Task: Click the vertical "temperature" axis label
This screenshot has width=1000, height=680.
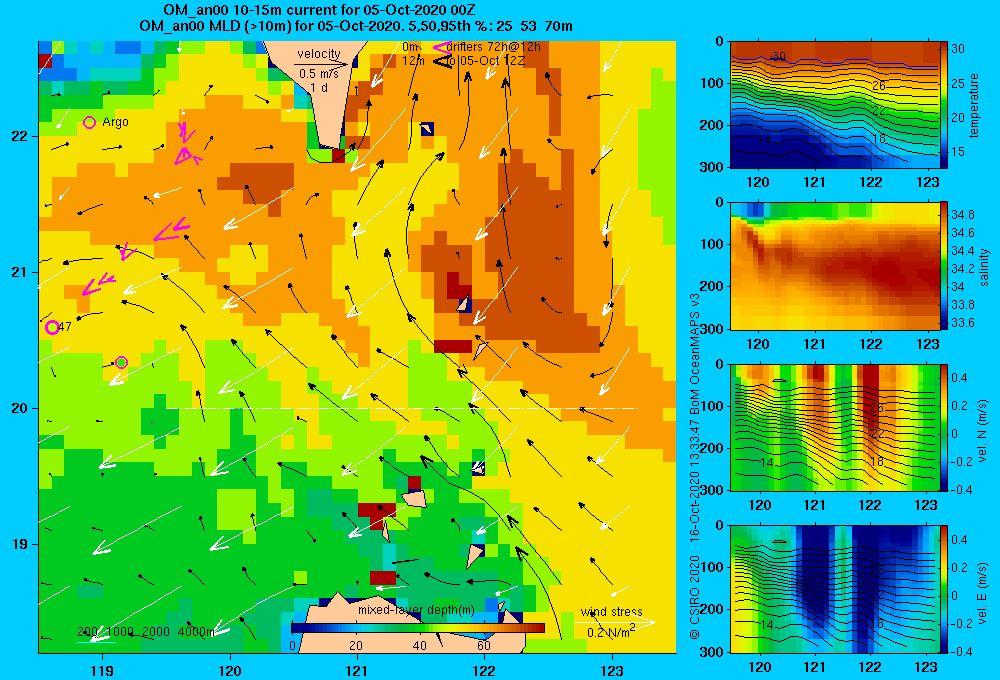Action: coord(974,105)
